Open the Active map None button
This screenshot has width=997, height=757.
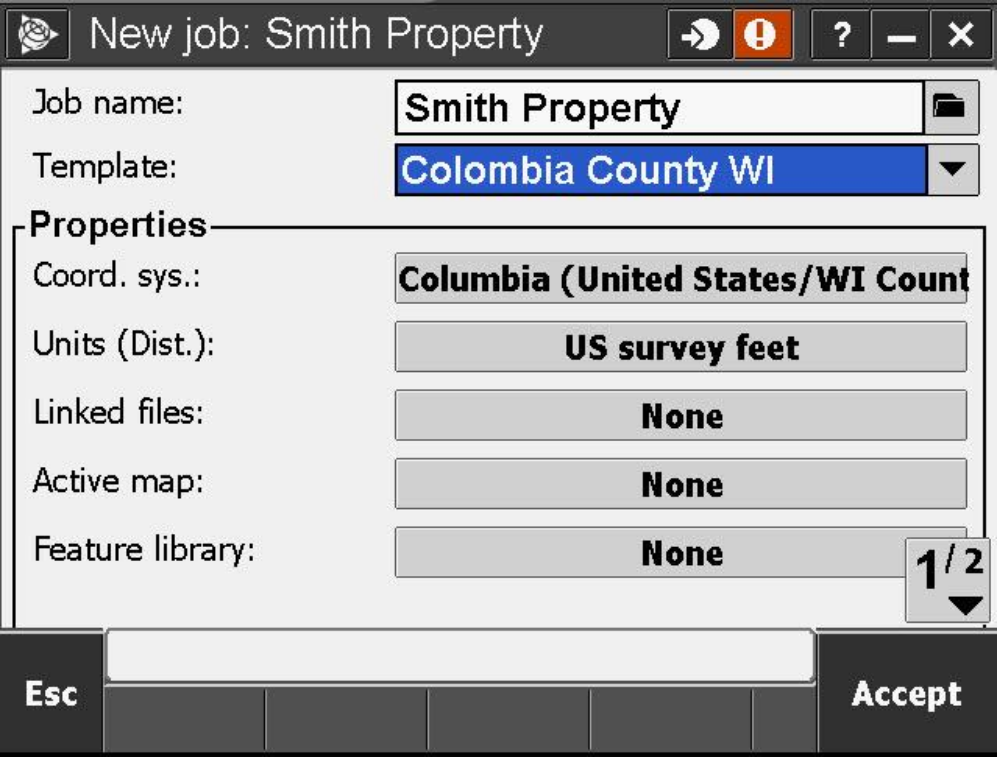tap(681, 484)
